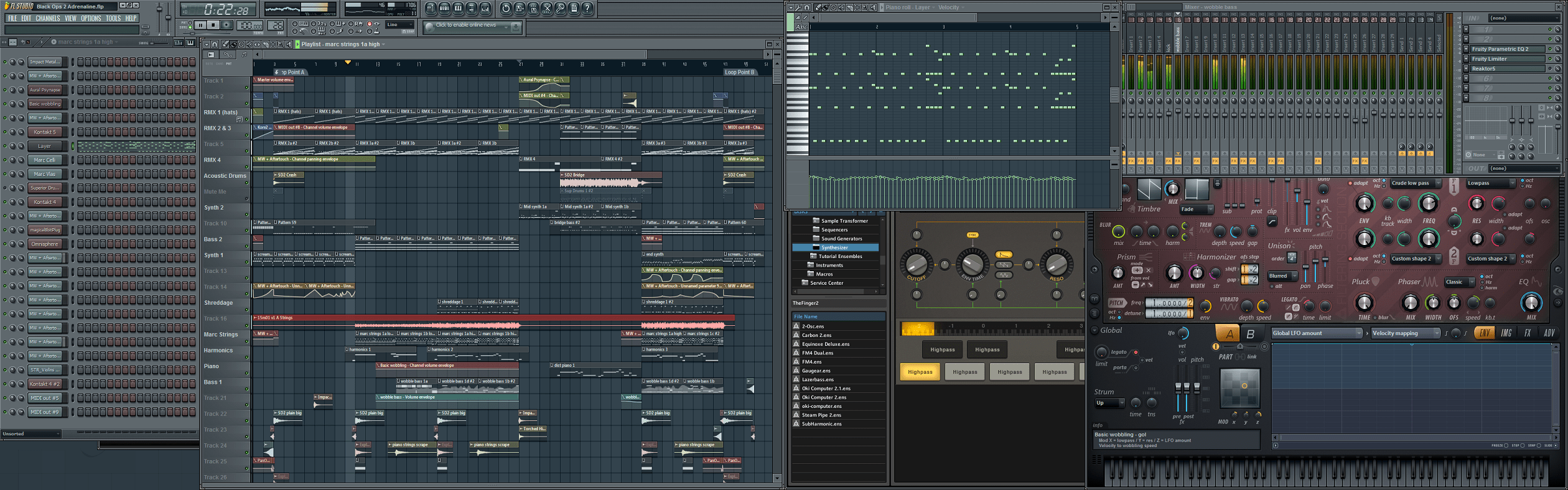The height and width of the screenshot is (490, 1568).
Task: Open the OPTIONS menu
Action: click(x=91, y=18)
